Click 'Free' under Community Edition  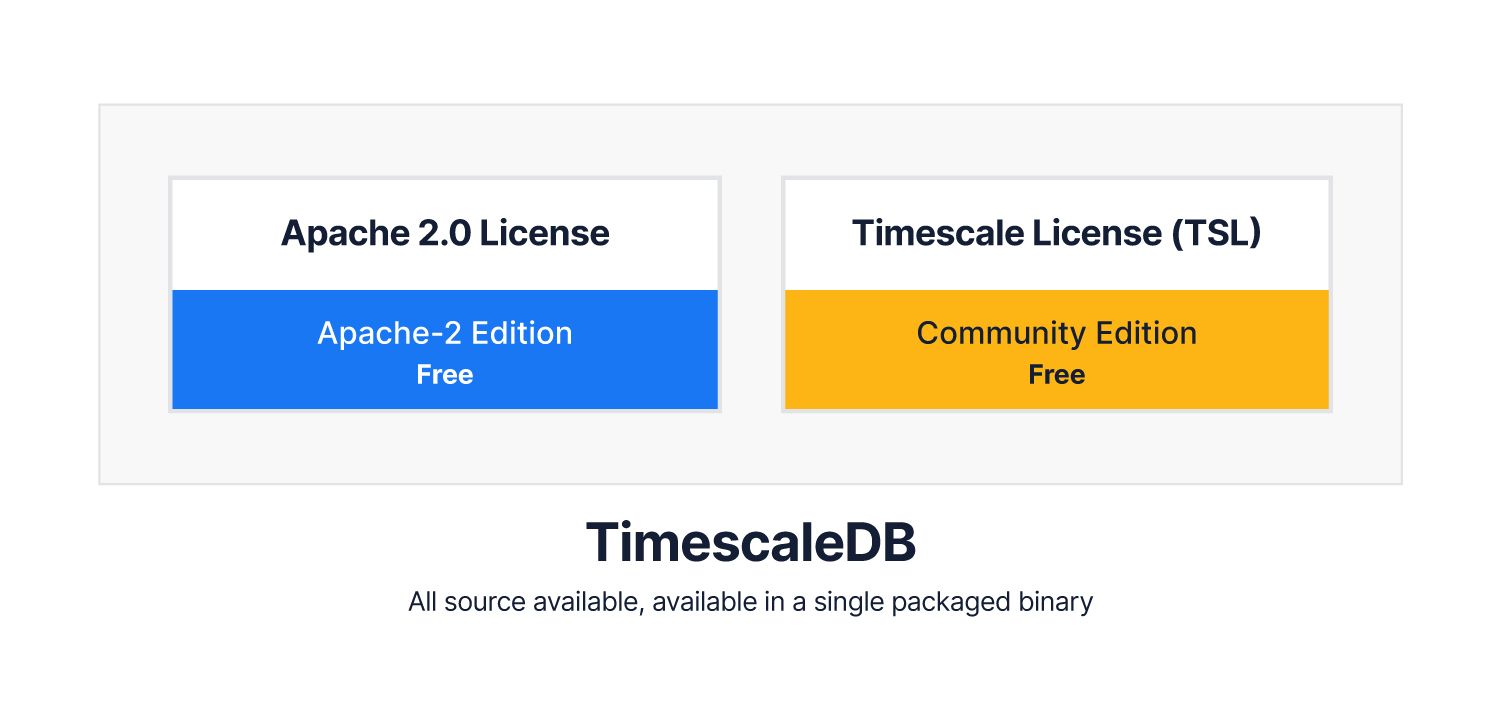click(1057, 375)
